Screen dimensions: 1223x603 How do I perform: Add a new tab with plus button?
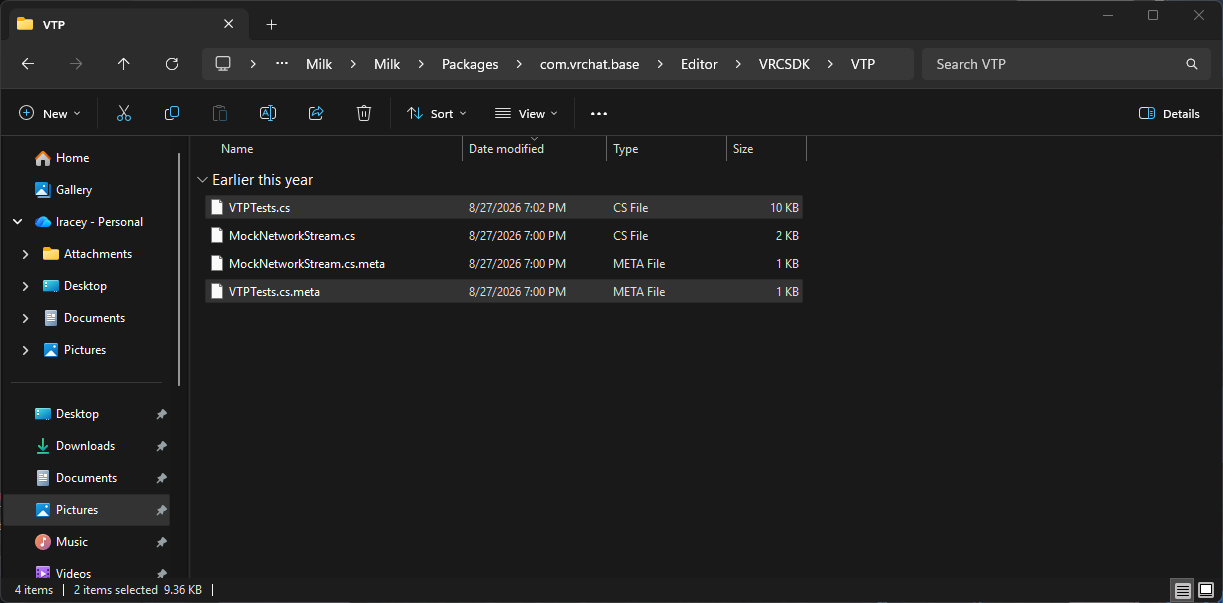pos(272,25)
